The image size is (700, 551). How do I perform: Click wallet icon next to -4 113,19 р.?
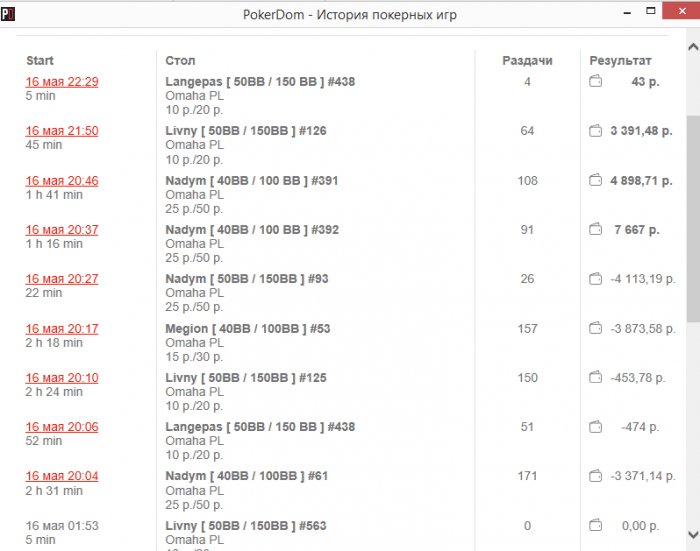[x=596, y=279]
